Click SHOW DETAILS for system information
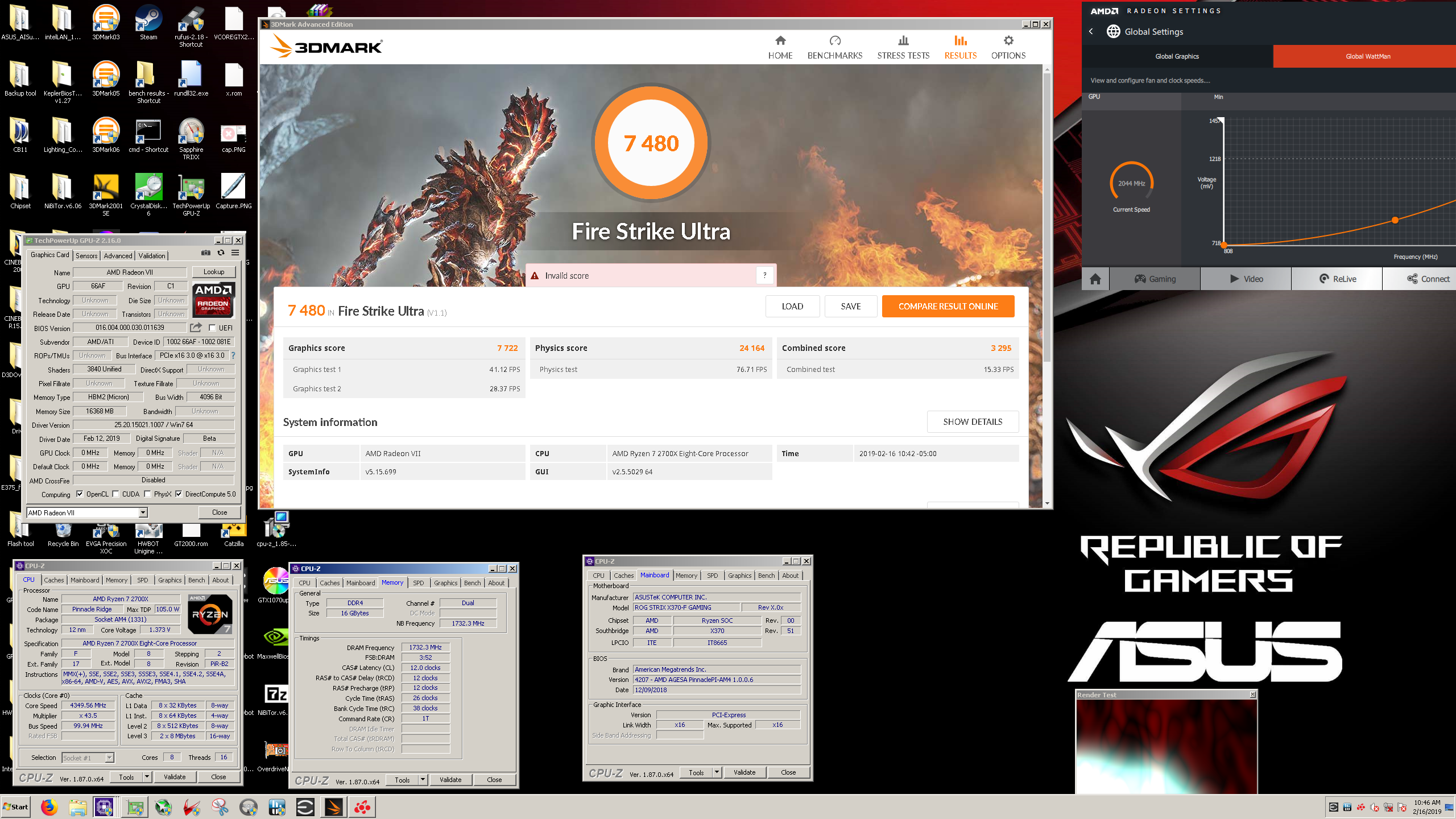This screenshot has width=1456, height=819. pos(973,421)
